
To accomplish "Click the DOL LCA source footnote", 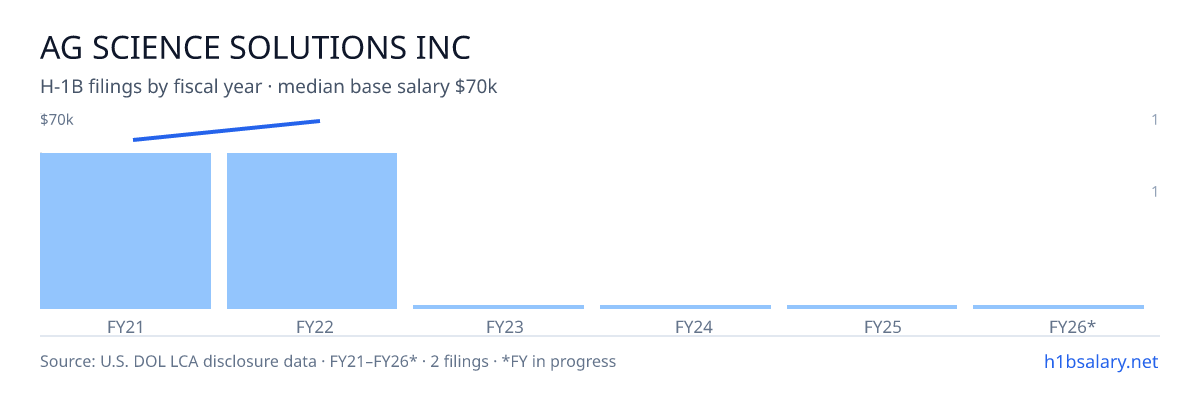I will coord(328,361).
